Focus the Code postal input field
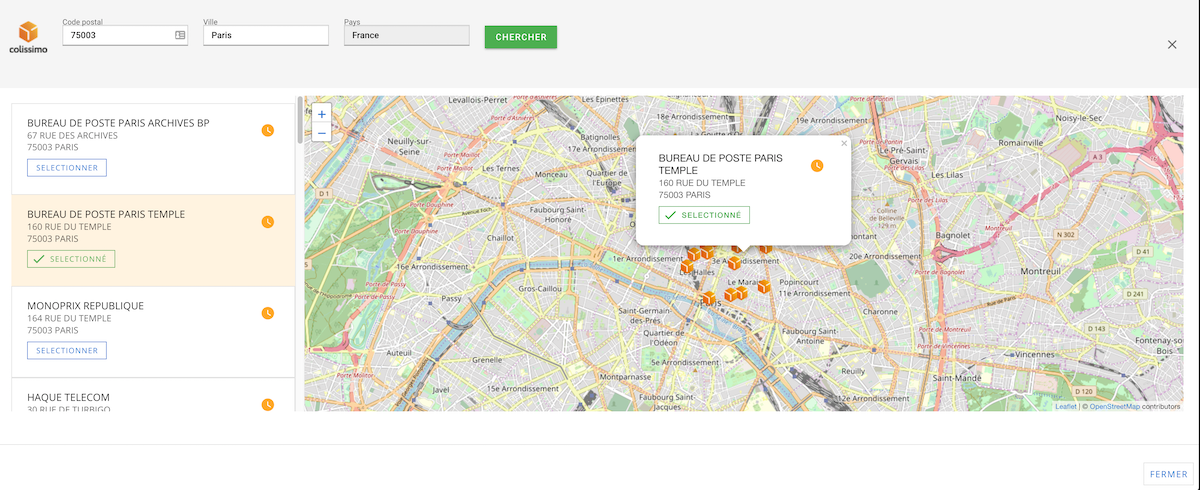This screenshot has width=1200, height=490. [x=125, y=35]
